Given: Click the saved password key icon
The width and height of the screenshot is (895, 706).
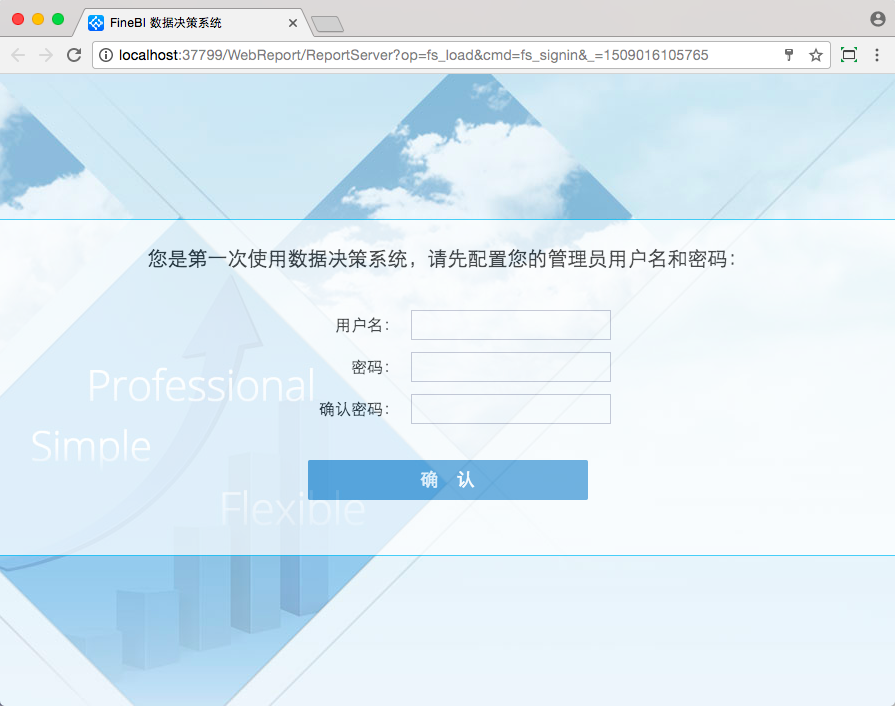Looking at the screenshot, I should (x=789, y=55).
